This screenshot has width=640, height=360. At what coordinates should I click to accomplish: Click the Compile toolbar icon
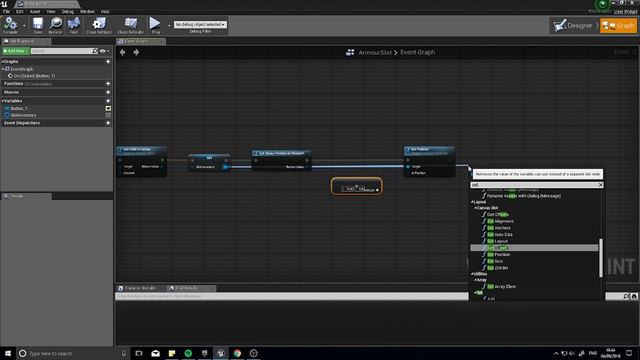[10, 25]
